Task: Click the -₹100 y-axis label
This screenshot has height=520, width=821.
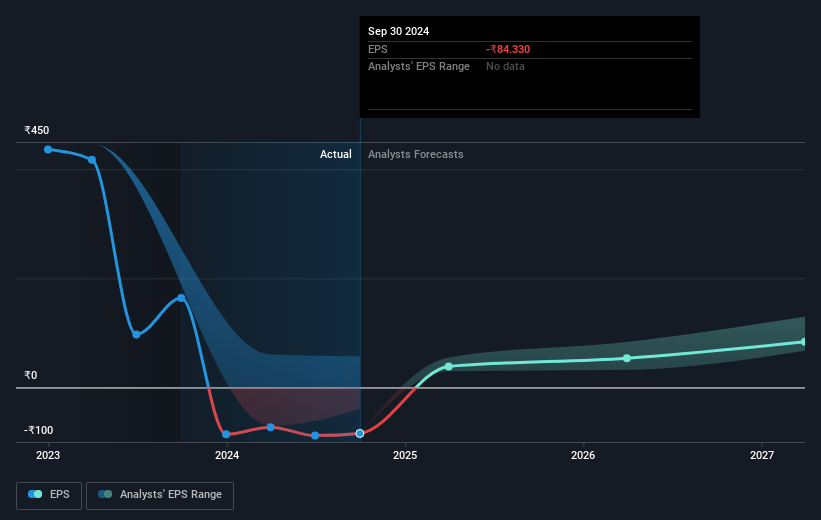Action: (39, 430)
